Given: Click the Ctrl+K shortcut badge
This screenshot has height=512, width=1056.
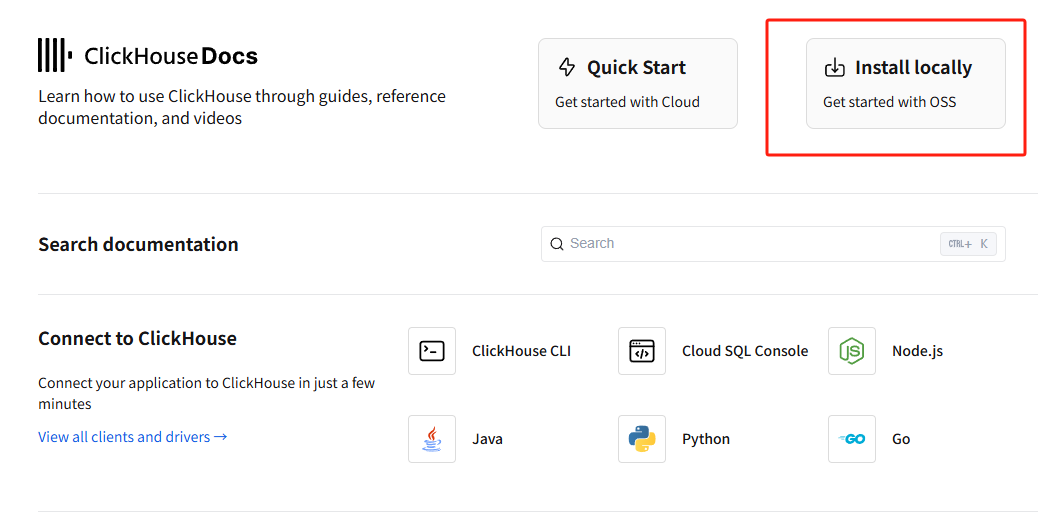Looking at the screenshot, I should point(968,244).
